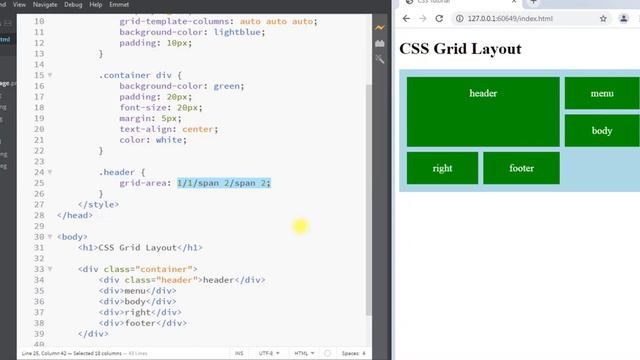Click the Chrome address bar URL
The width and height of the screenshot is (640, 360).
pos(510,18)
